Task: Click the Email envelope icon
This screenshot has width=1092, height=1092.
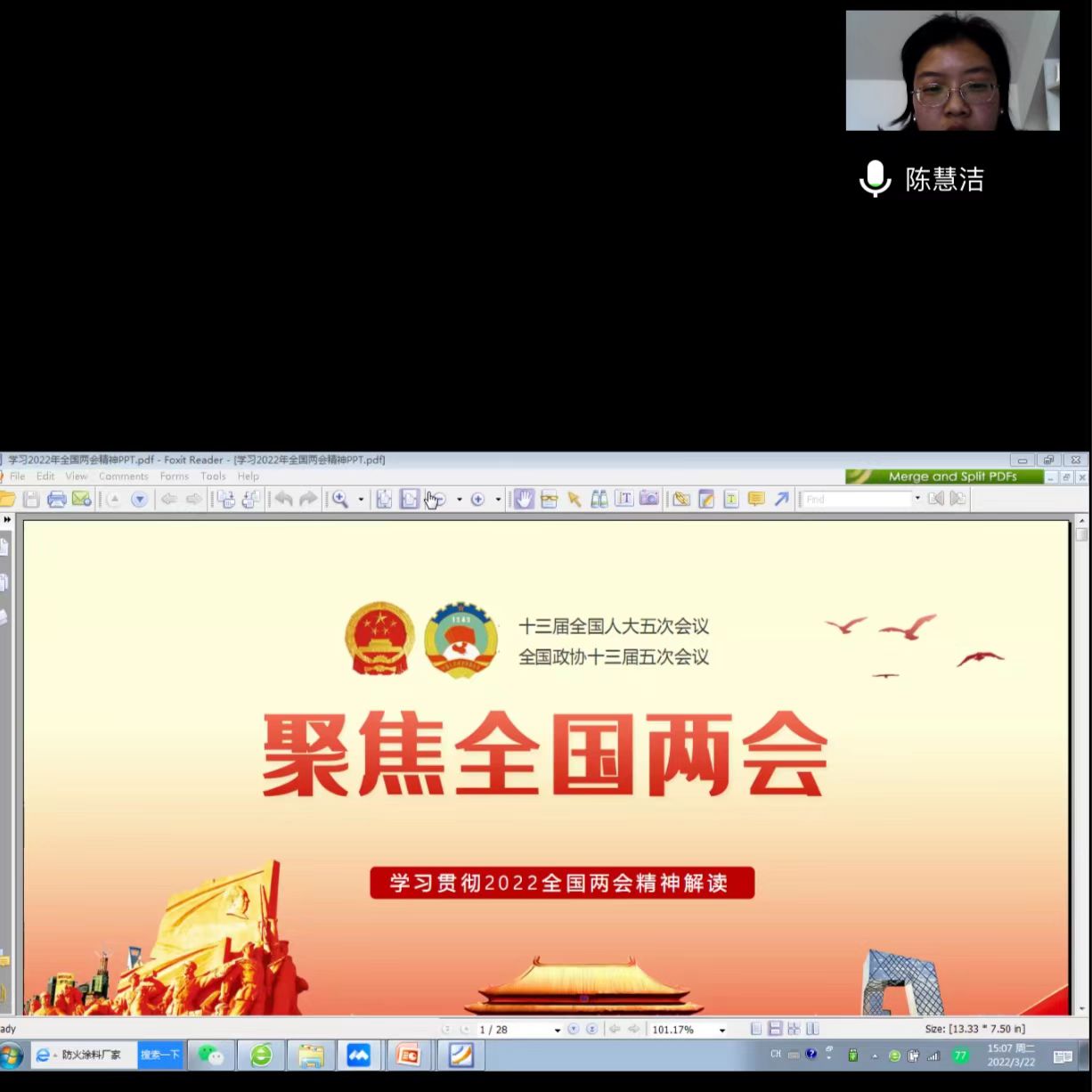Action: 82,499
